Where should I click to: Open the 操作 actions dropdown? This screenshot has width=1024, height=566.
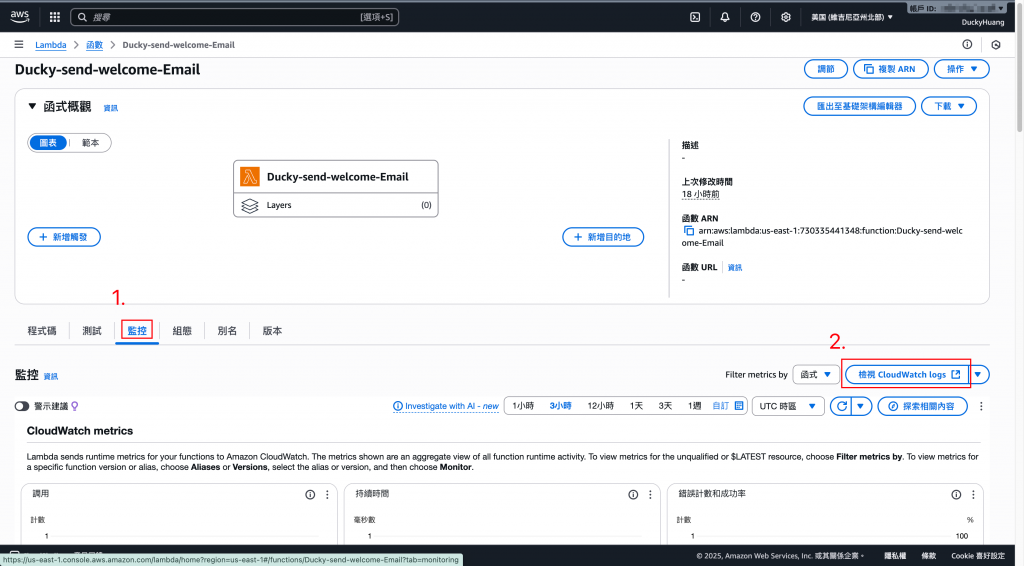(961, 69)
